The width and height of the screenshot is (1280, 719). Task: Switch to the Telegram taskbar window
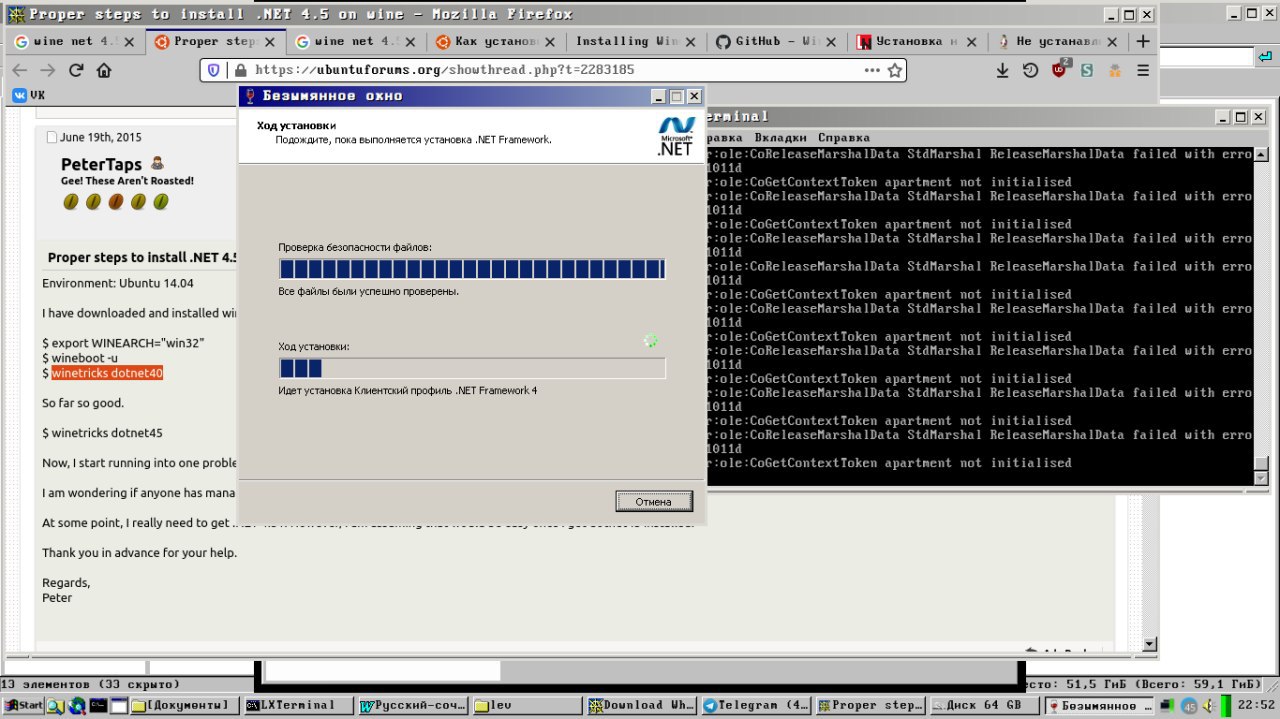(x=755, y=705)
